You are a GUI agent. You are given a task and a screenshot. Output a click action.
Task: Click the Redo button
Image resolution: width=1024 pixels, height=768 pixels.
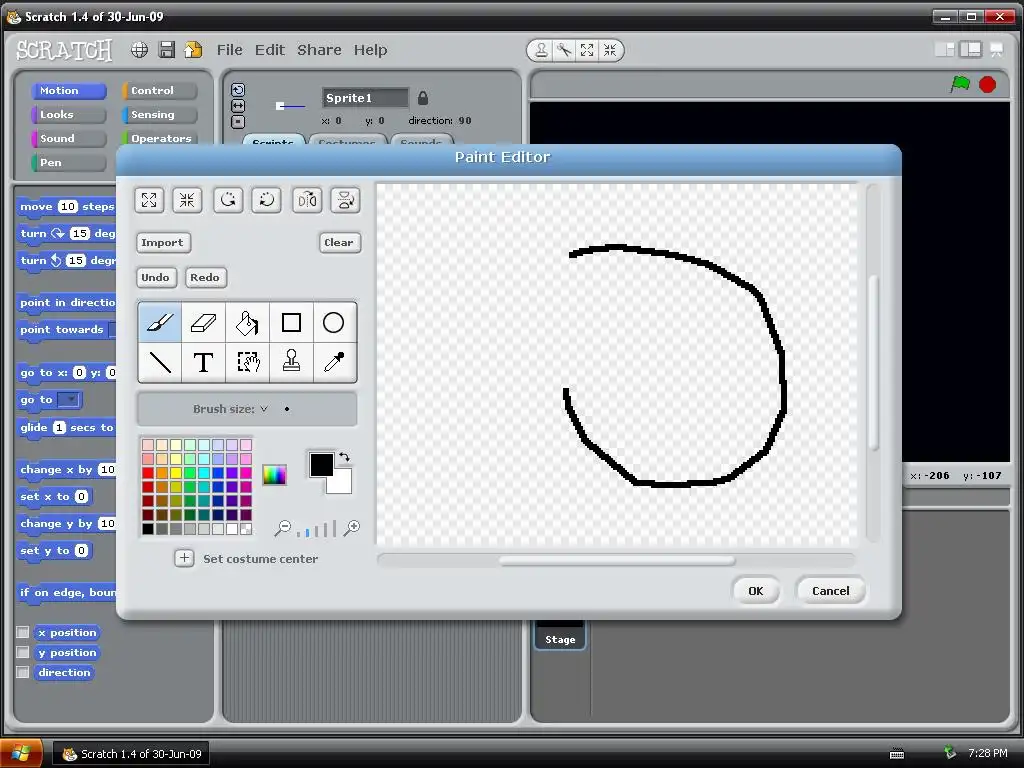(x=205, y=277)
